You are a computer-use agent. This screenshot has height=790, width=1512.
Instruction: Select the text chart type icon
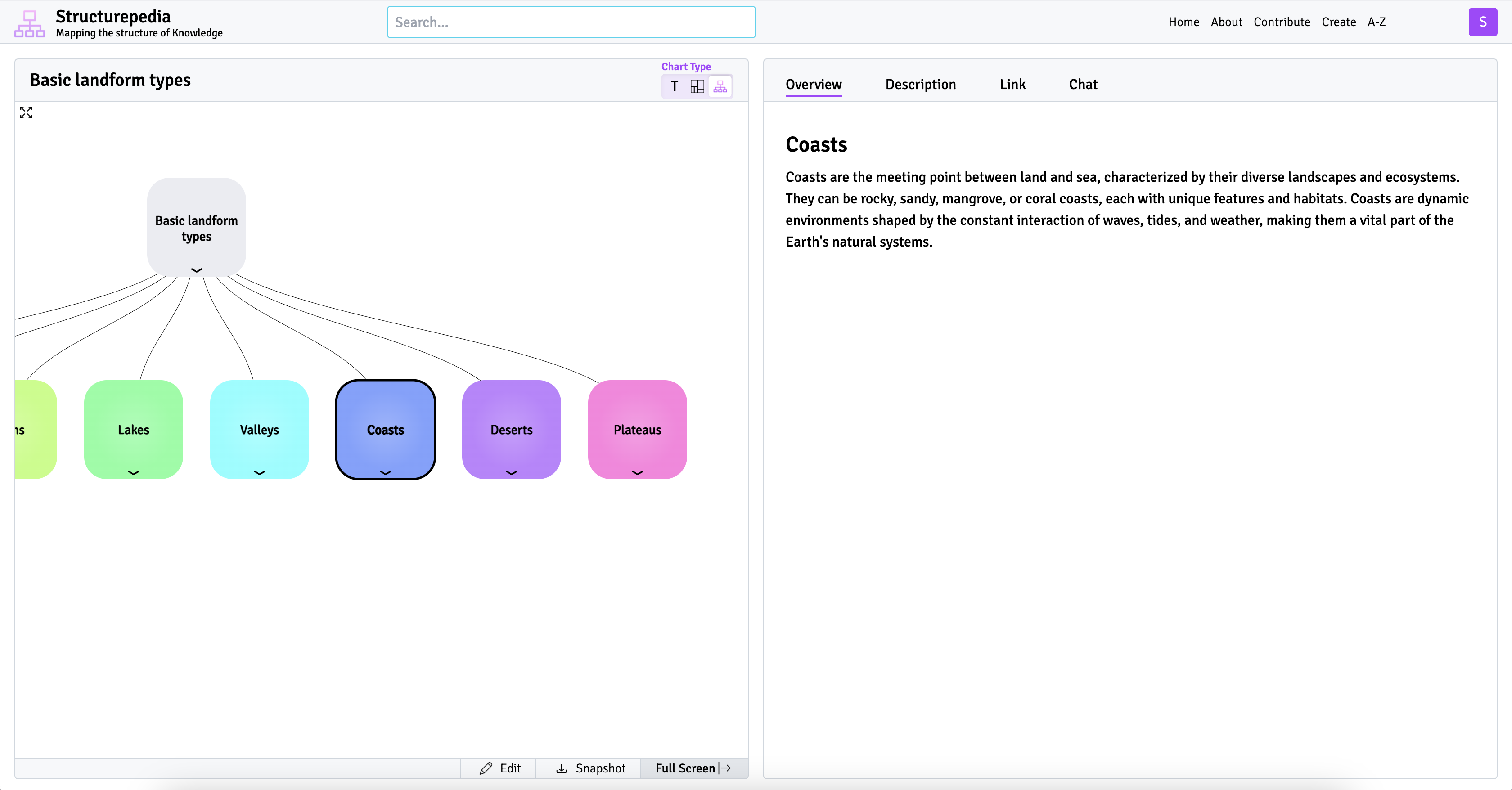[675, 87]
